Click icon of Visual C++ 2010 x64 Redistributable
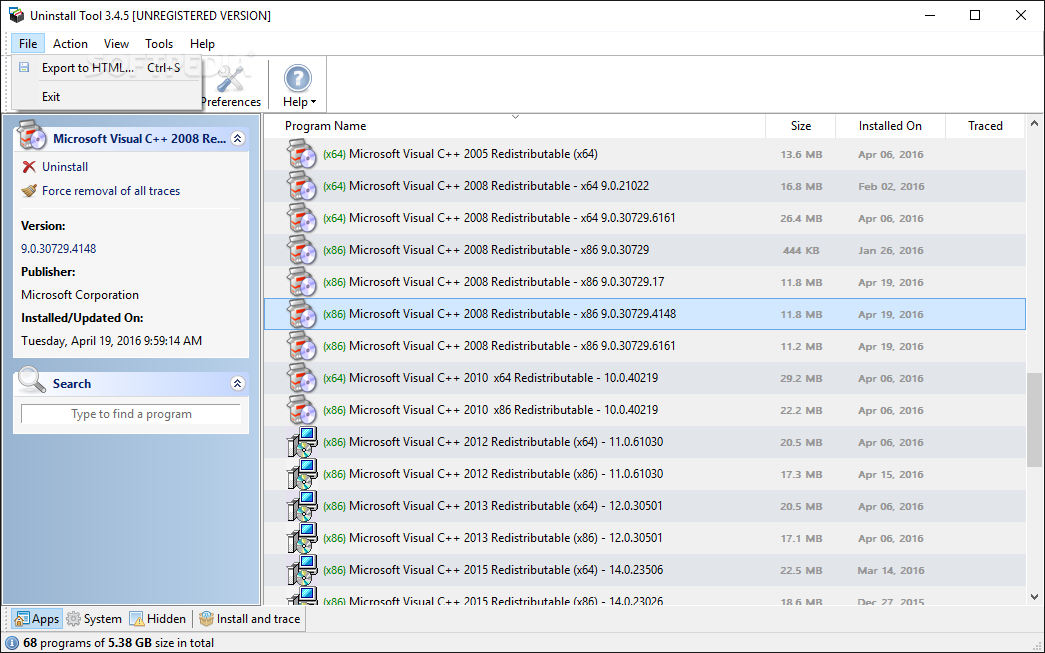The width and height of the screenshot is (1045, 653). [301, 378]
